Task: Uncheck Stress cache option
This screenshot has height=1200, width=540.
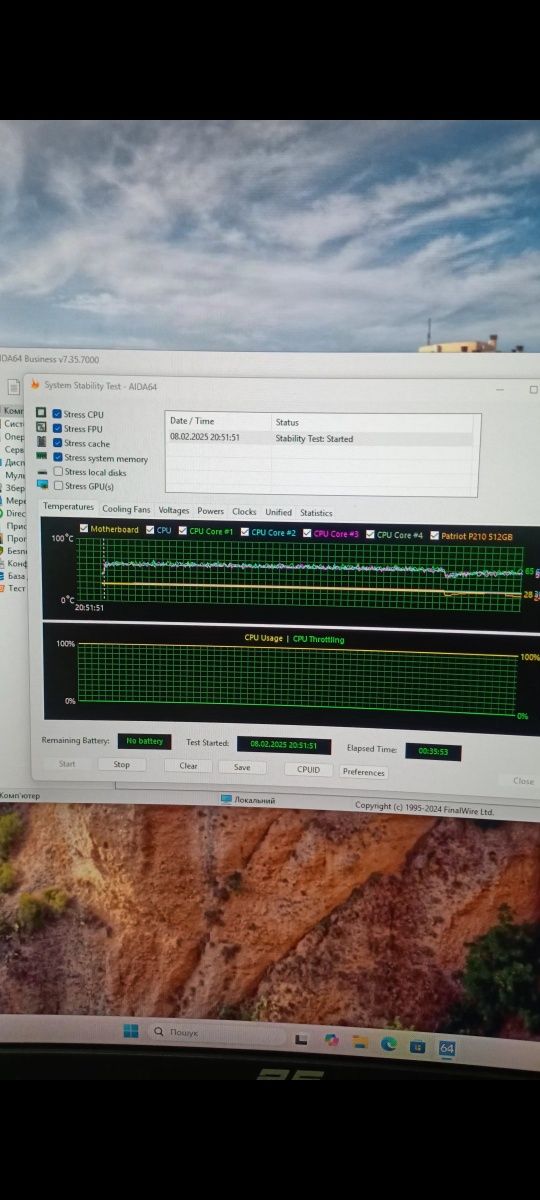Action: tap(57, 442)
